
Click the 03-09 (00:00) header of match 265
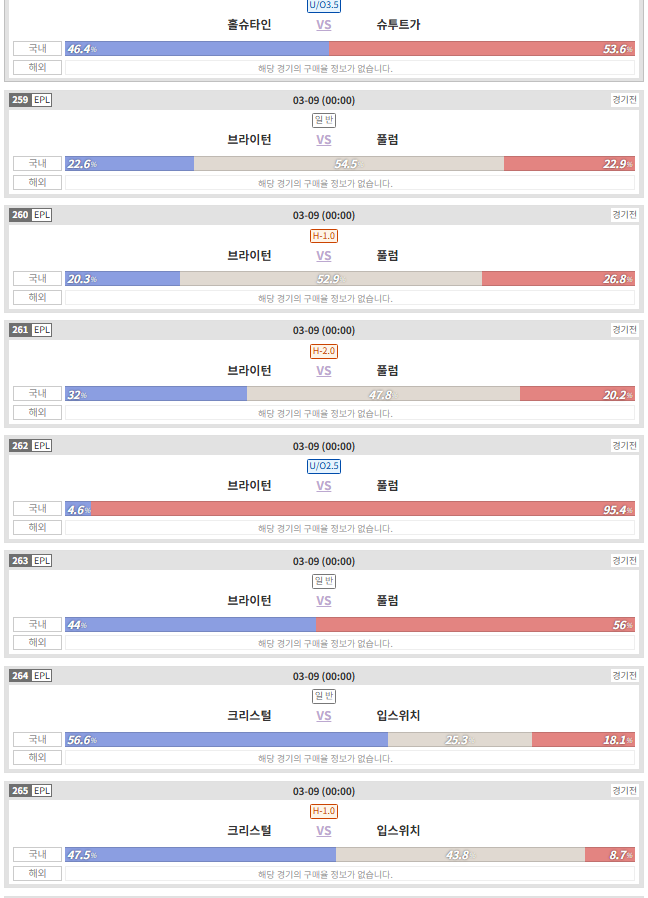click(x=324, y=791)
